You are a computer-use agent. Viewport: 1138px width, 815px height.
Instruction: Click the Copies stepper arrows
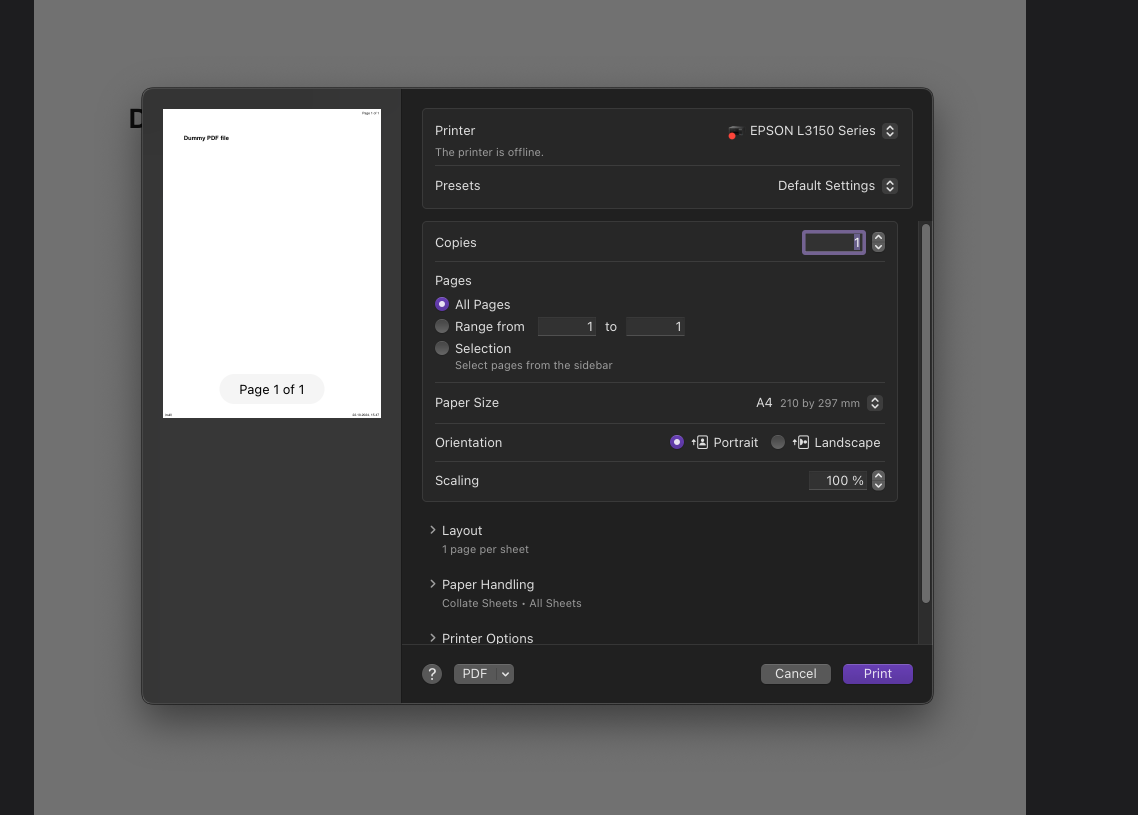coord(878,242)
